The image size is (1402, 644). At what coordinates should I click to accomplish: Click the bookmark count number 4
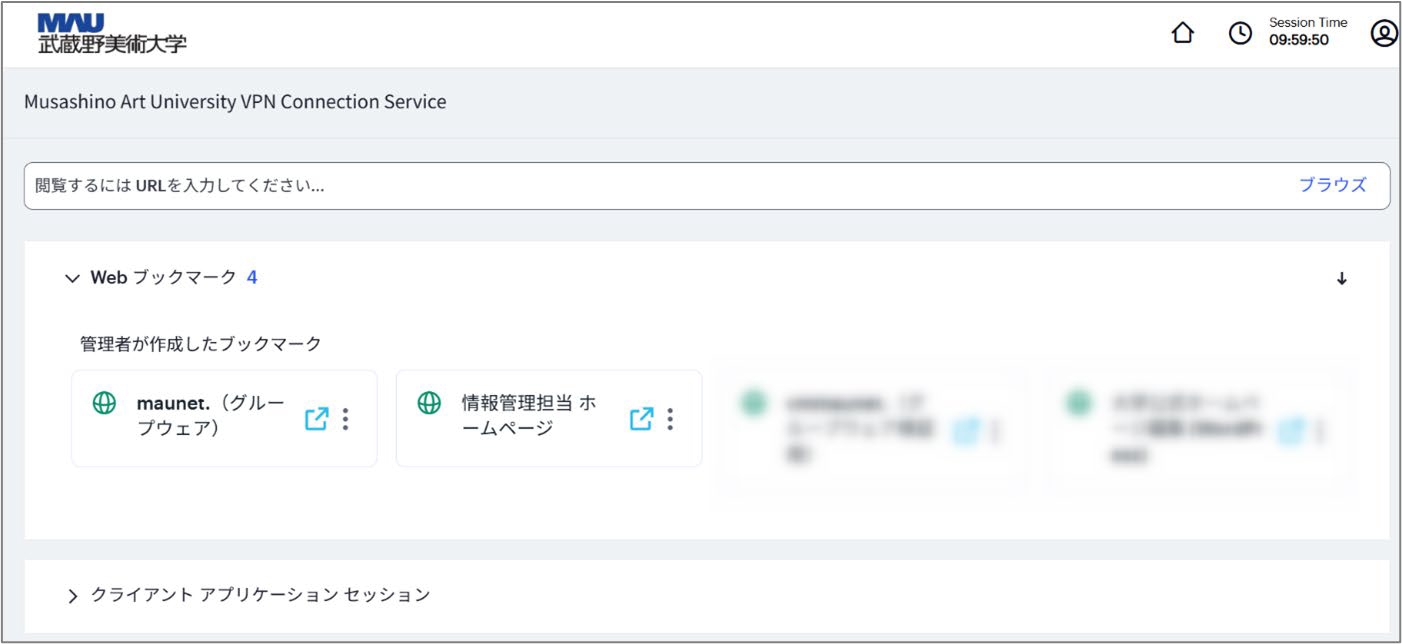coord(252,278)
